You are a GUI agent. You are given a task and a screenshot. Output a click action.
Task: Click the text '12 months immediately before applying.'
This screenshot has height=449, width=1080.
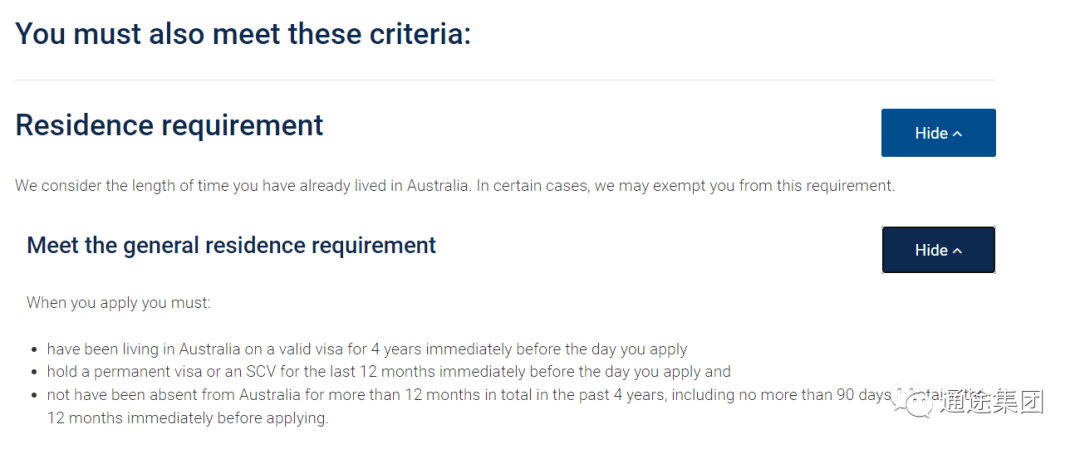(x=187, y=418)
